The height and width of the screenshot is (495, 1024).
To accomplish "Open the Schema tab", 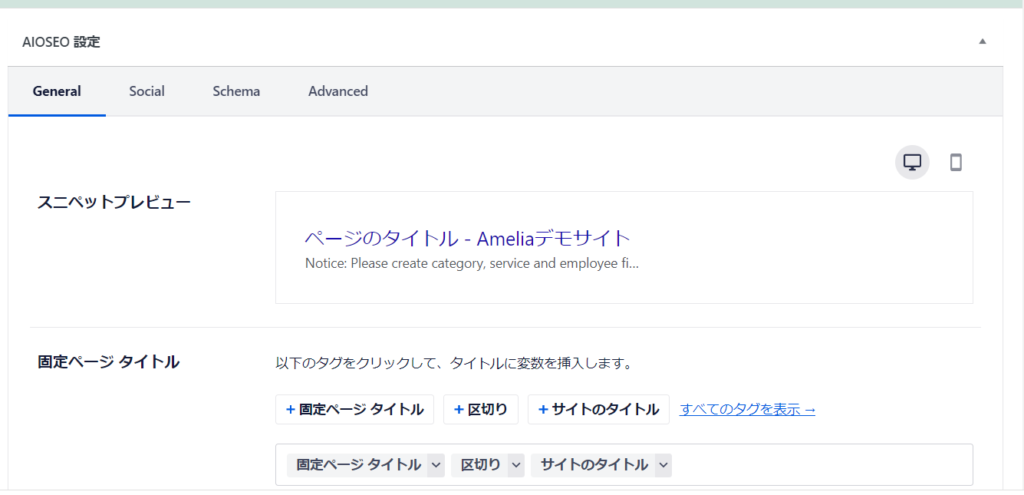I will click(x=236, y=91).
